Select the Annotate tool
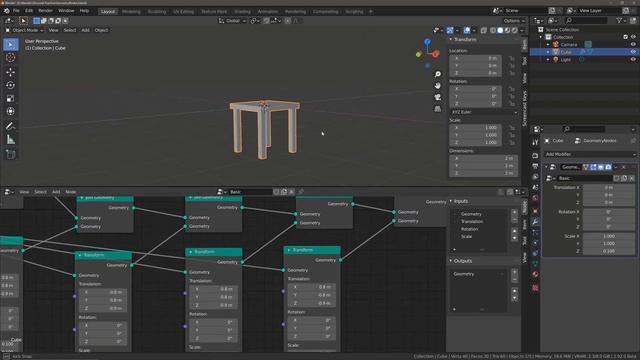This screenshot has height=360, width=640. (x=11, y=126)
